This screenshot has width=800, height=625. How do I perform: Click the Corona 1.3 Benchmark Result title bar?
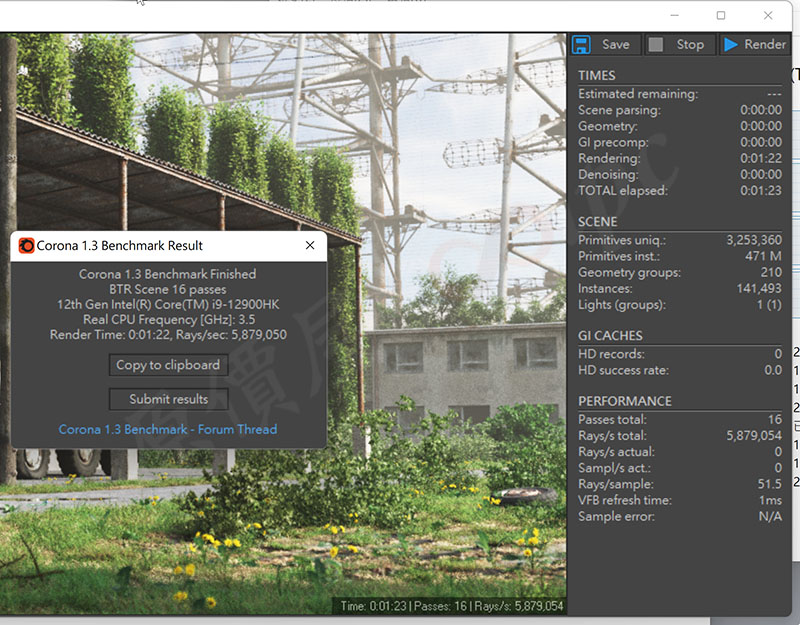[168, 245]
